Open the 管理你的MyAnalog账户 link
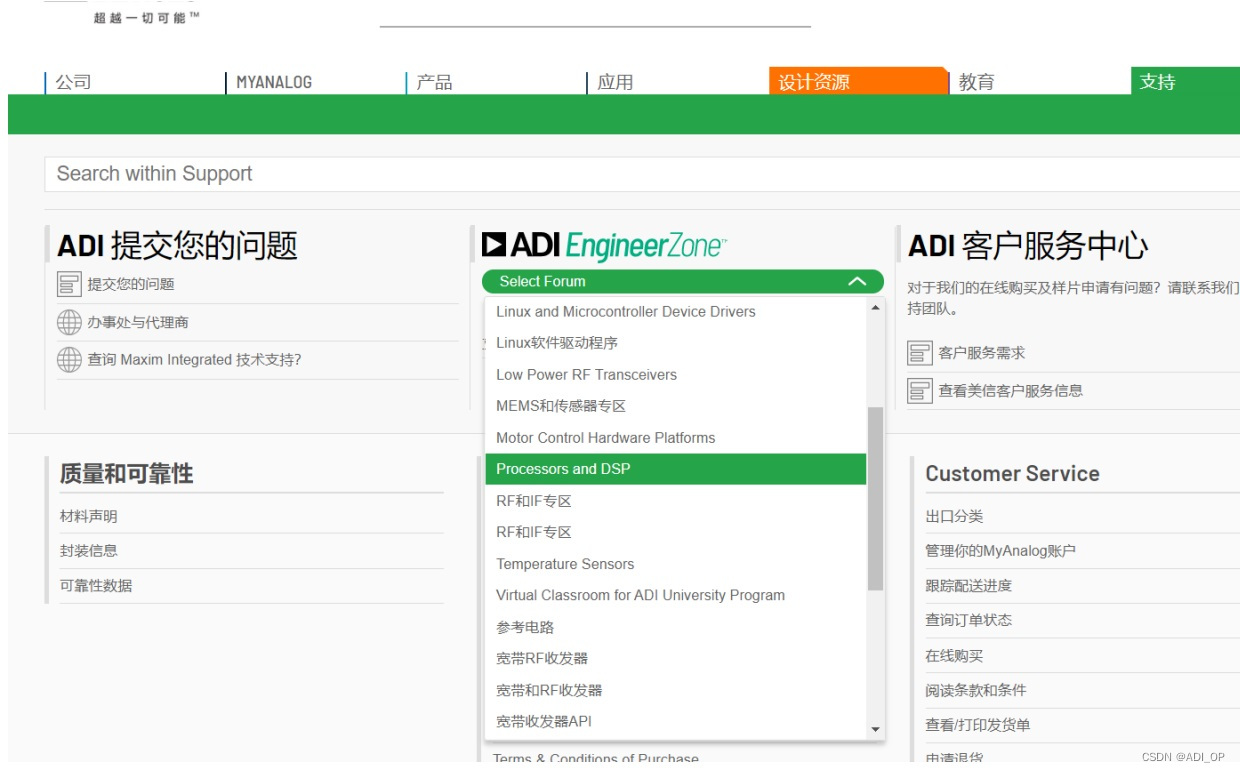 click(1001, 551)
